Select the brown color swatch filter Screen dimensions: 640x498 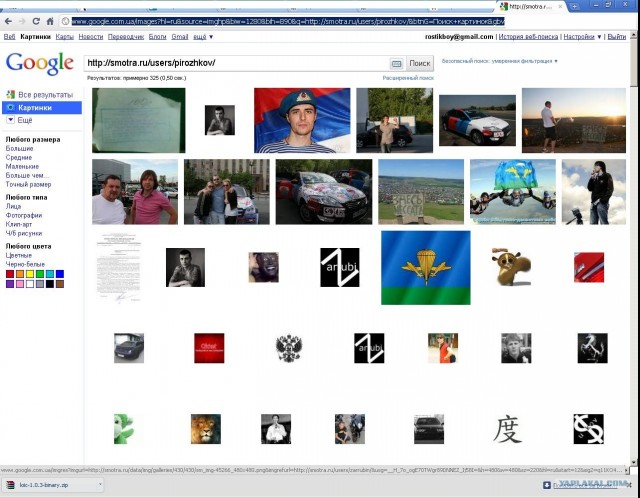[60, 284]
